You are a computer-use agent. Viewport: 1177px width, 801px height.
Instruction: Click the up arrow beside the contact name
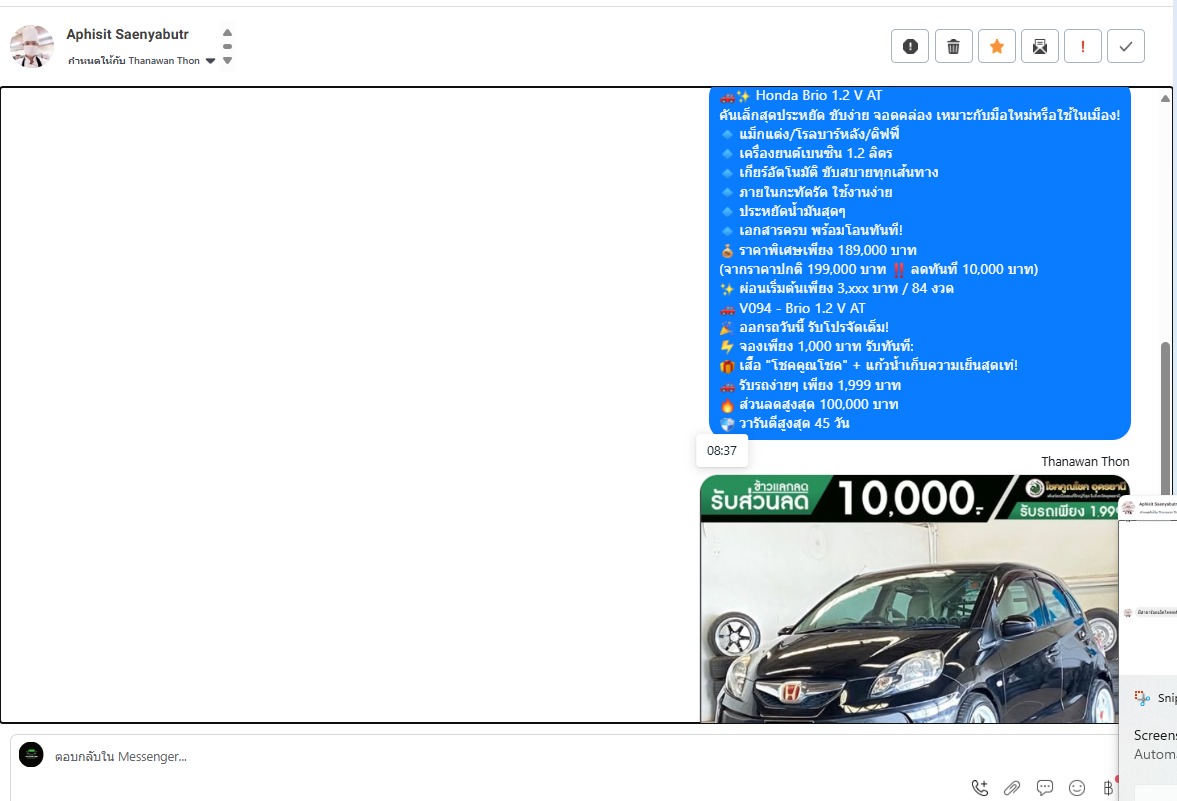tap(227, 33)
